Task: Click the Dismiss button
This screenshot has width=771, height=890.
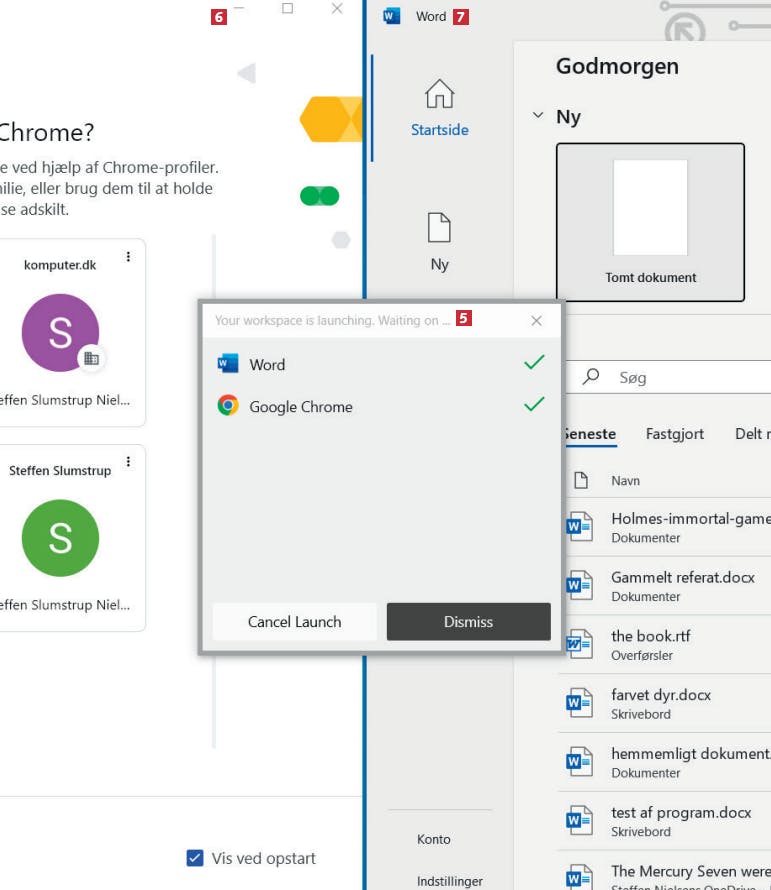Action: pyautogui.click(x=468, y=622)
